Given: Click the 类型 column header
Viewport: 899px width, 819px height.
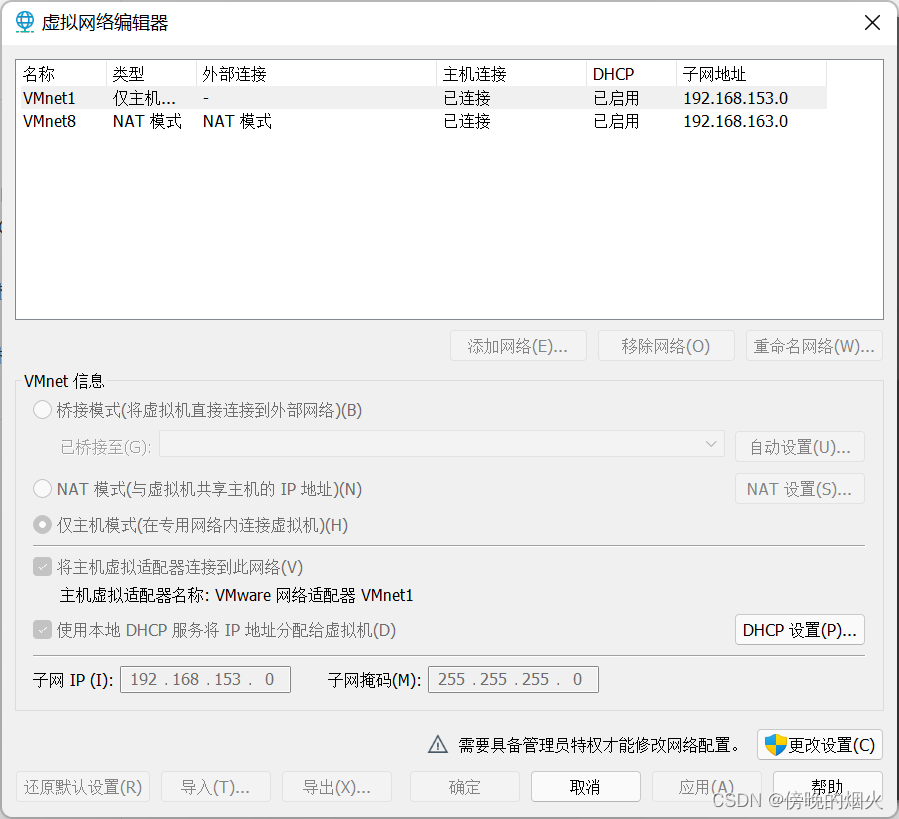Looking at the screenshot, I should pyautogui.click(x=151, y=74).
